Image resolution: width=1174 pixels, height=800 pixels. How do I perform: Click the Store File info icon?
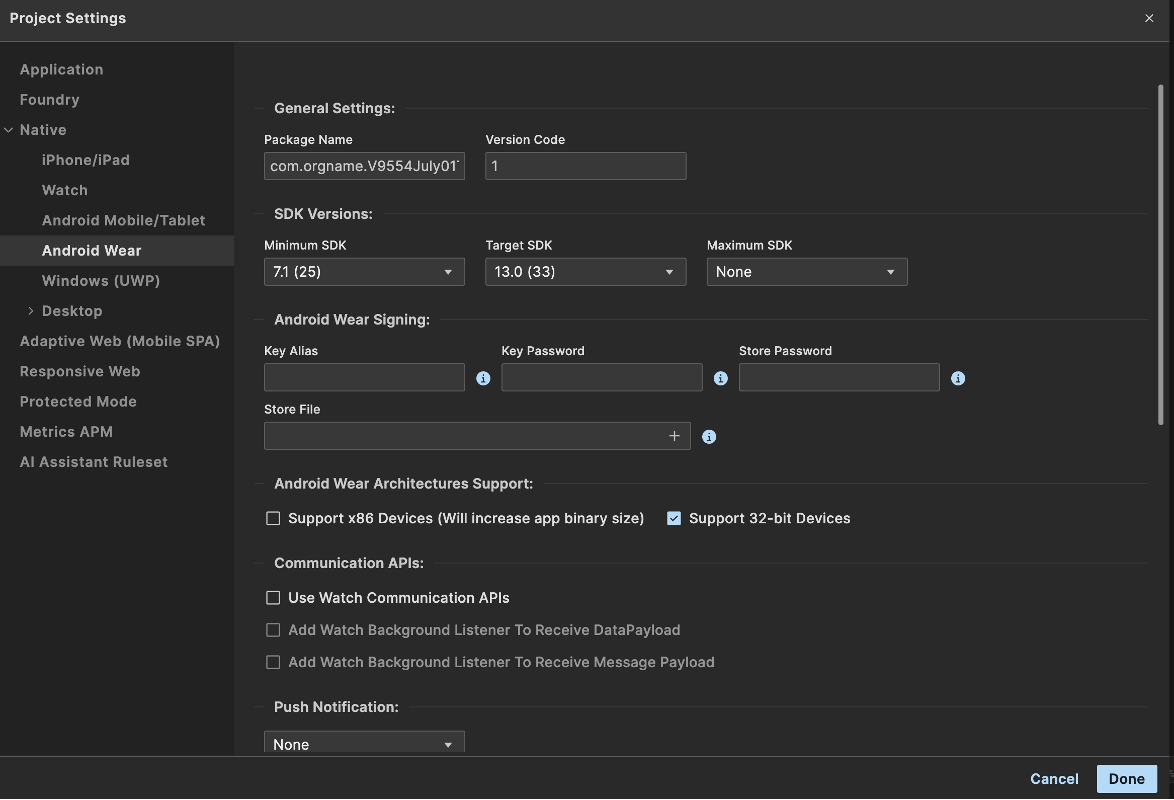coord(709,437)
